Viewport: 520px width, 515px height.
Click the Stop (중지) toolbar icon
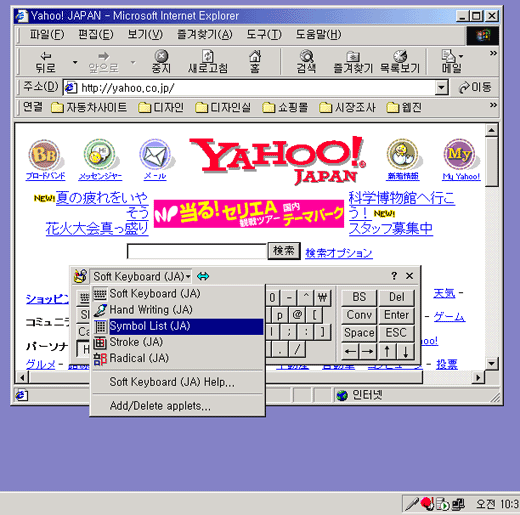161,56
